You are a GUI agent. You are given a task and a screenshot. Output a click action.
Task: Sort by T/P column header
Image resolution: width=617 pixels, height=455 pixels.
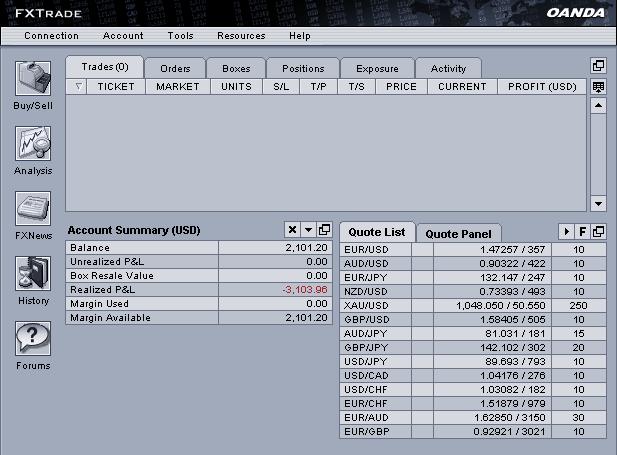pos(318,87)
